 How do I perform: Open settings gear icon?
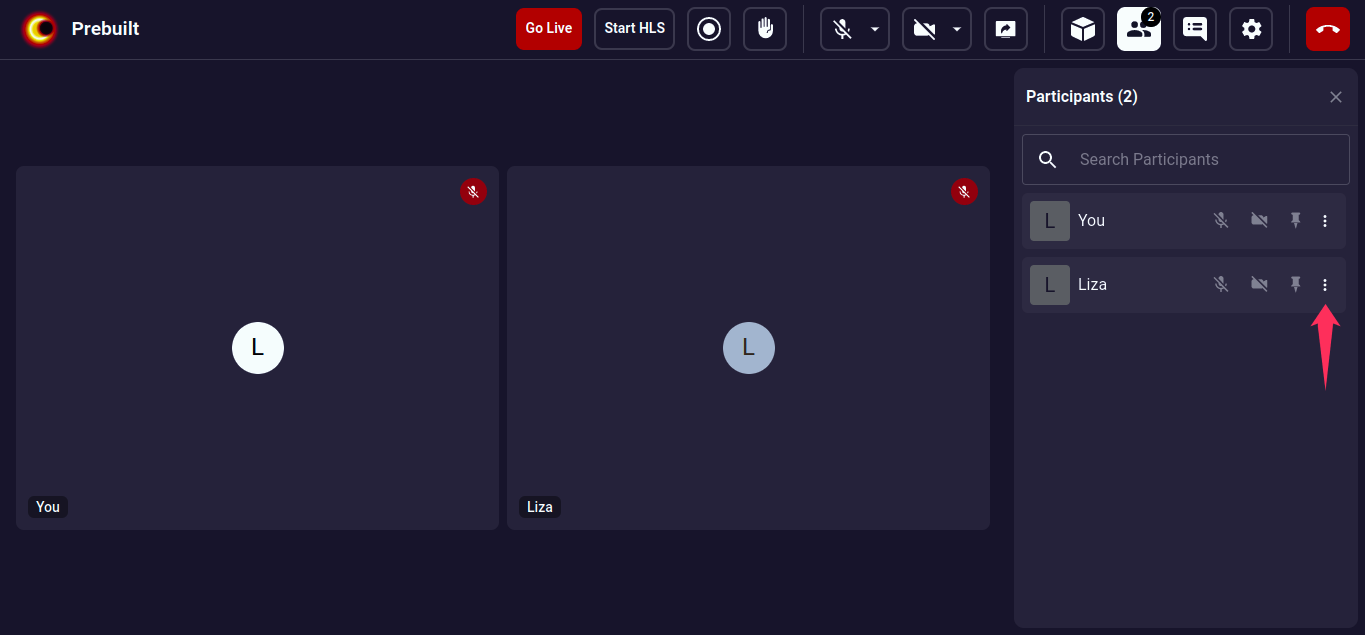(x=1251, y=29)
